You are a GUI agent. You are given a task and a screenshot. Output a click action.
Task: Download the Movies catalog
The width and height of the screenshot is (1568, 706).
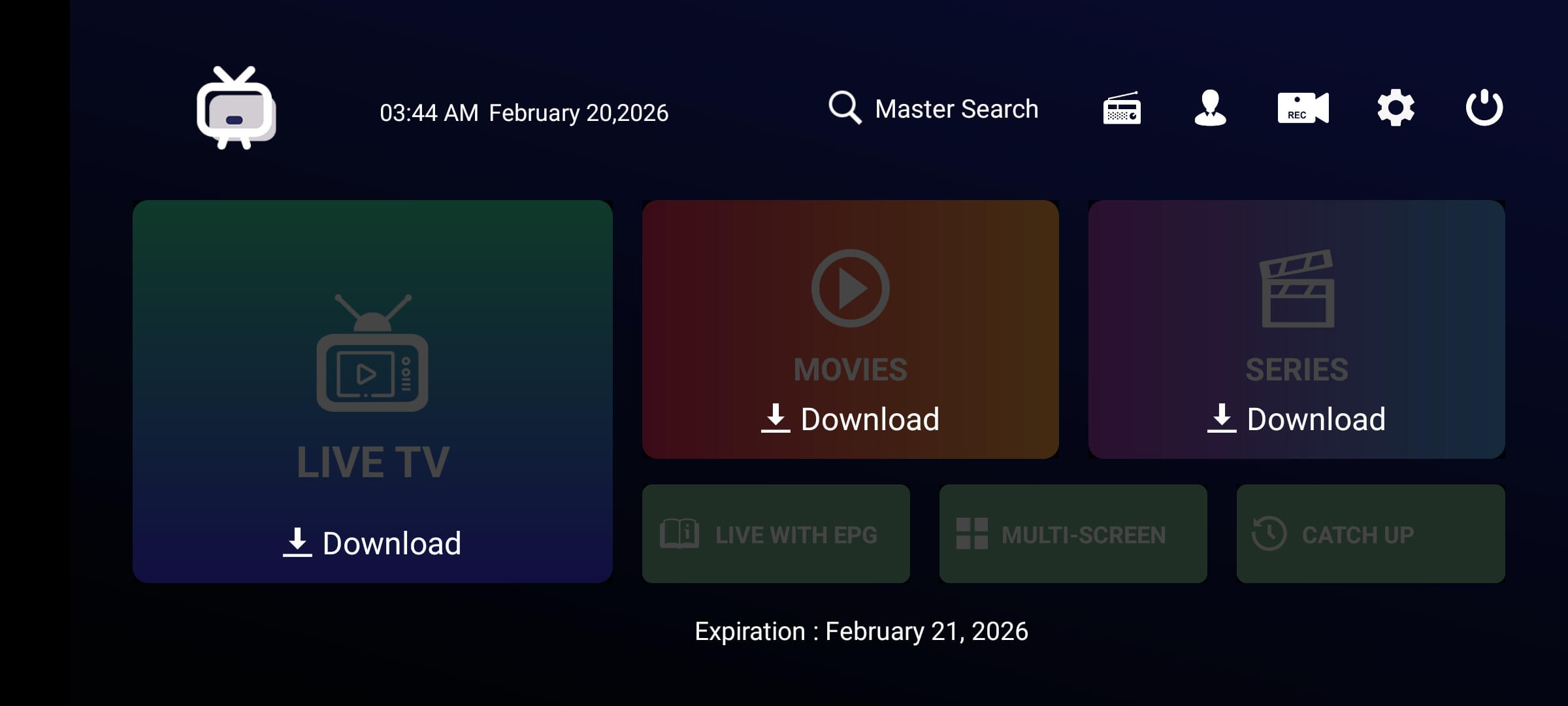coord(850,419)
